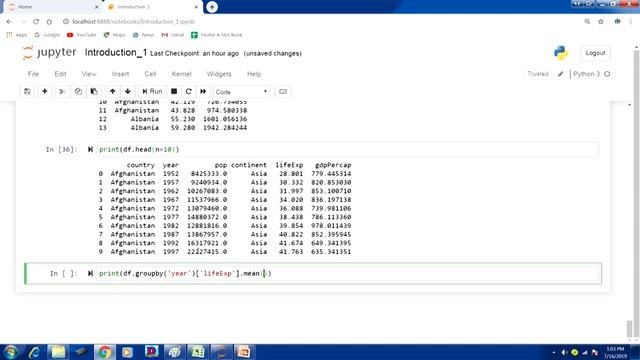Interrupt the kernel with stop square
Viewport: 640px width, 360px height.
point(174,91)
